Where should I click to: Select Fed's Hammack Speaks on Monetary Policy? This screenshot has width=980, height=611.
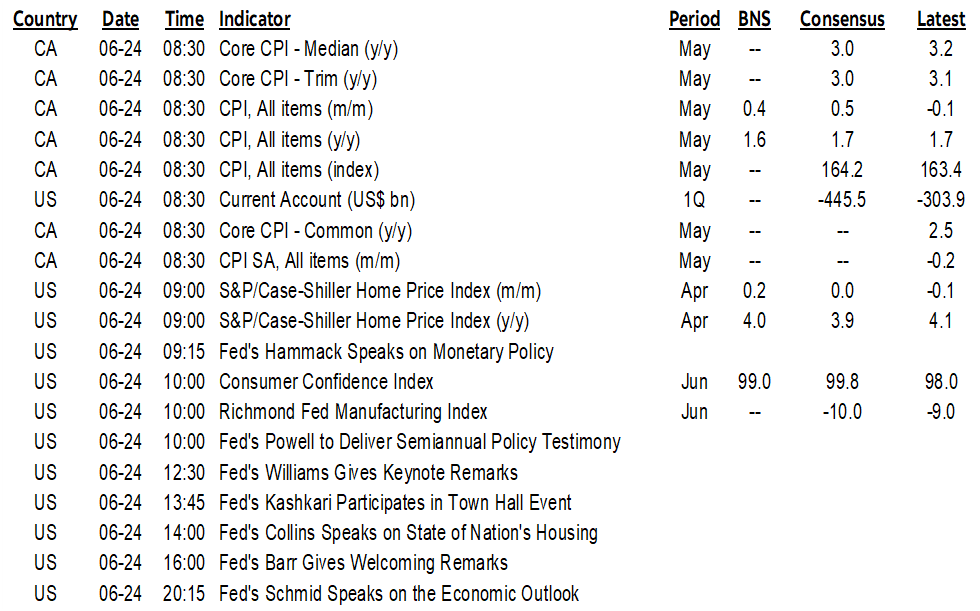pos(386,352)
